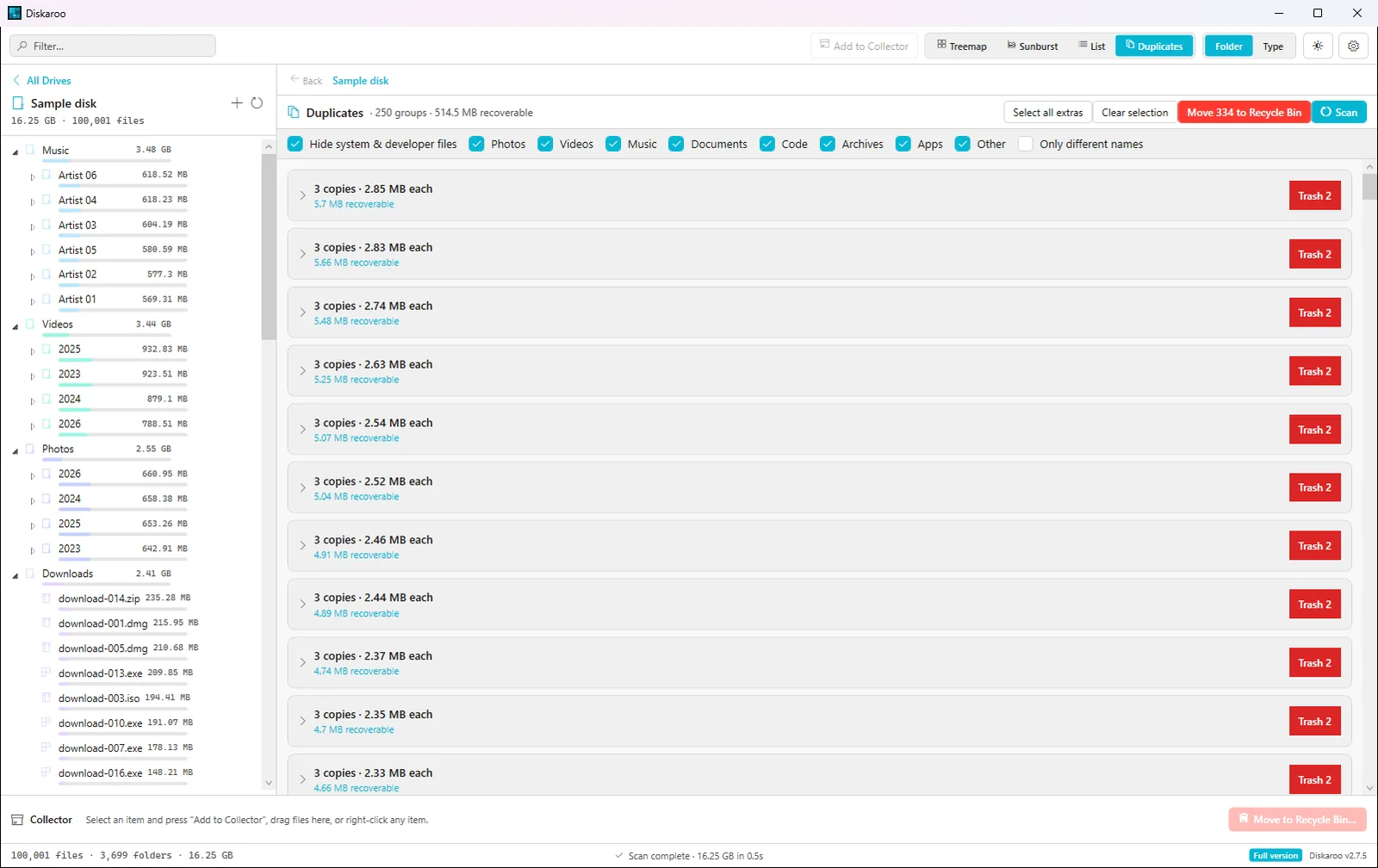The width and height of the screenshot is (1378, 868).
Task: Click duplicates list scrollbar thumb
Action: click(x=1369, y=186)
